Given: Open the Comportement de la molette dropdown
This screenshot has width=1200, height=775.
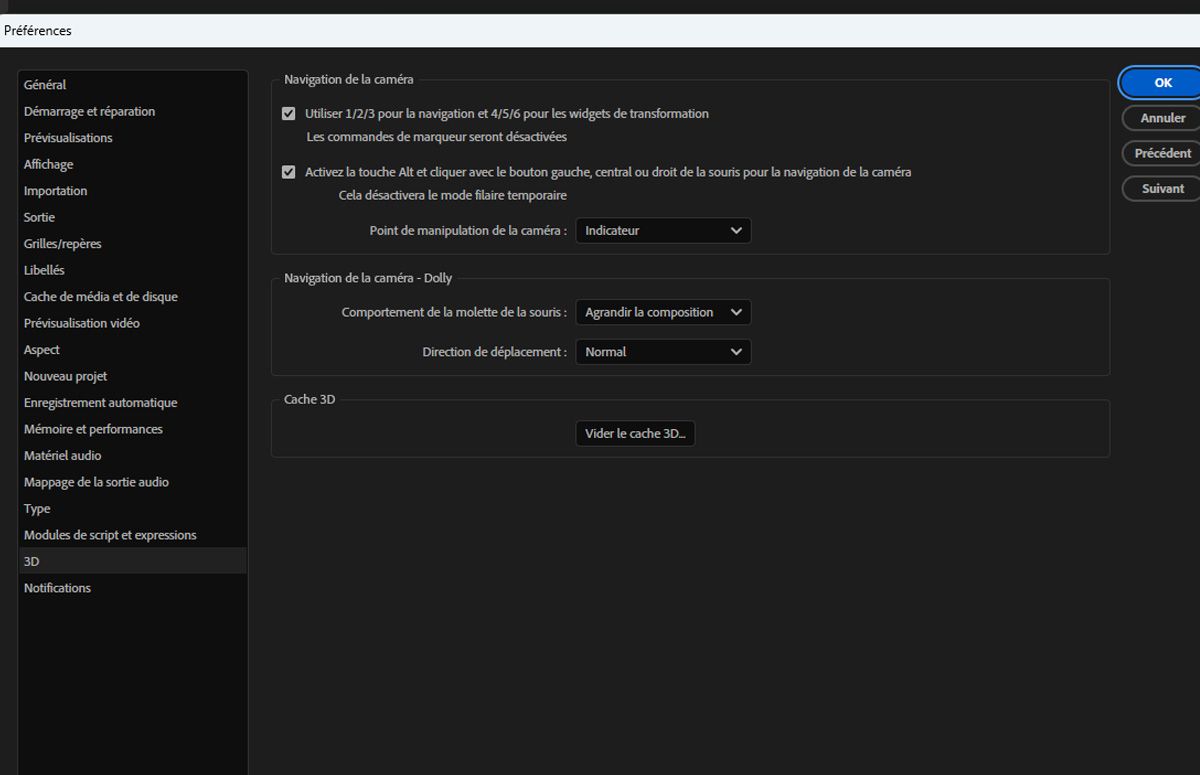Looking at the screenshot, I should tap(663, 312).
